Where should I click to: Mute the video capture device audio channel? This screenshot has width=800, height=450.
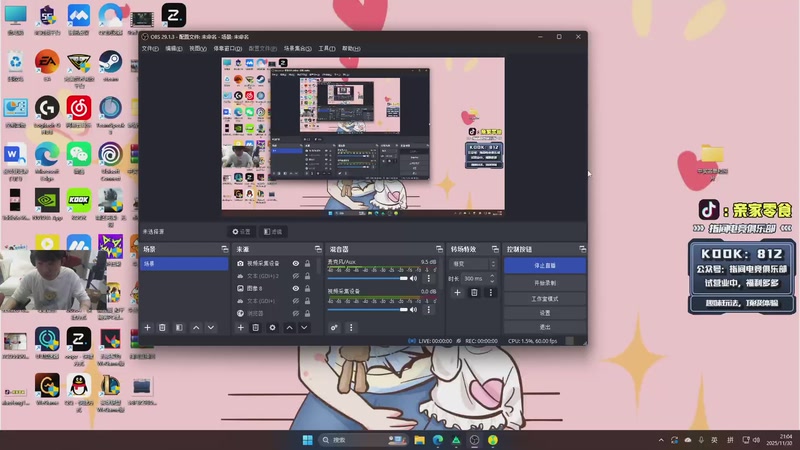[414, 309]
